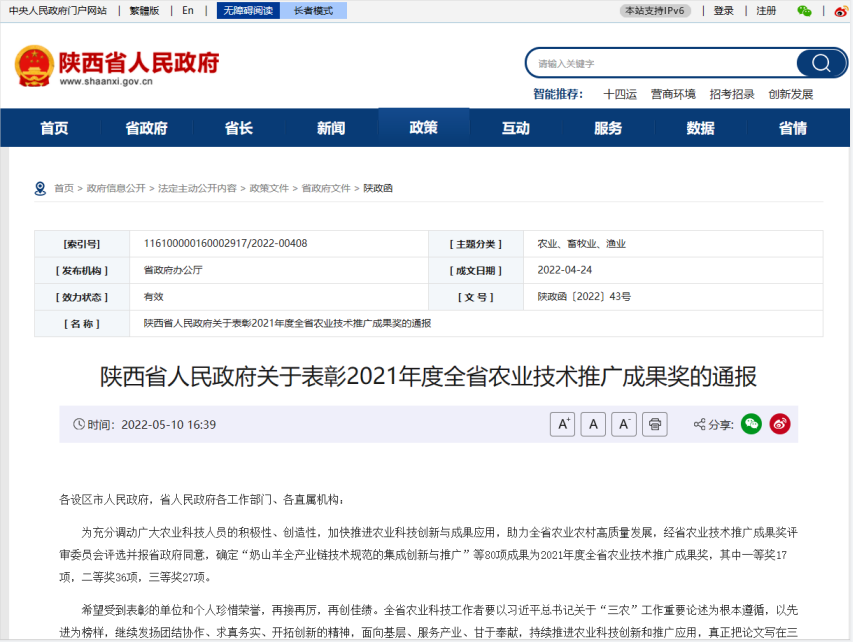This screenshot has height=642, width=853.
Task: Focus the keyword search input field
Action: point(664,64)
